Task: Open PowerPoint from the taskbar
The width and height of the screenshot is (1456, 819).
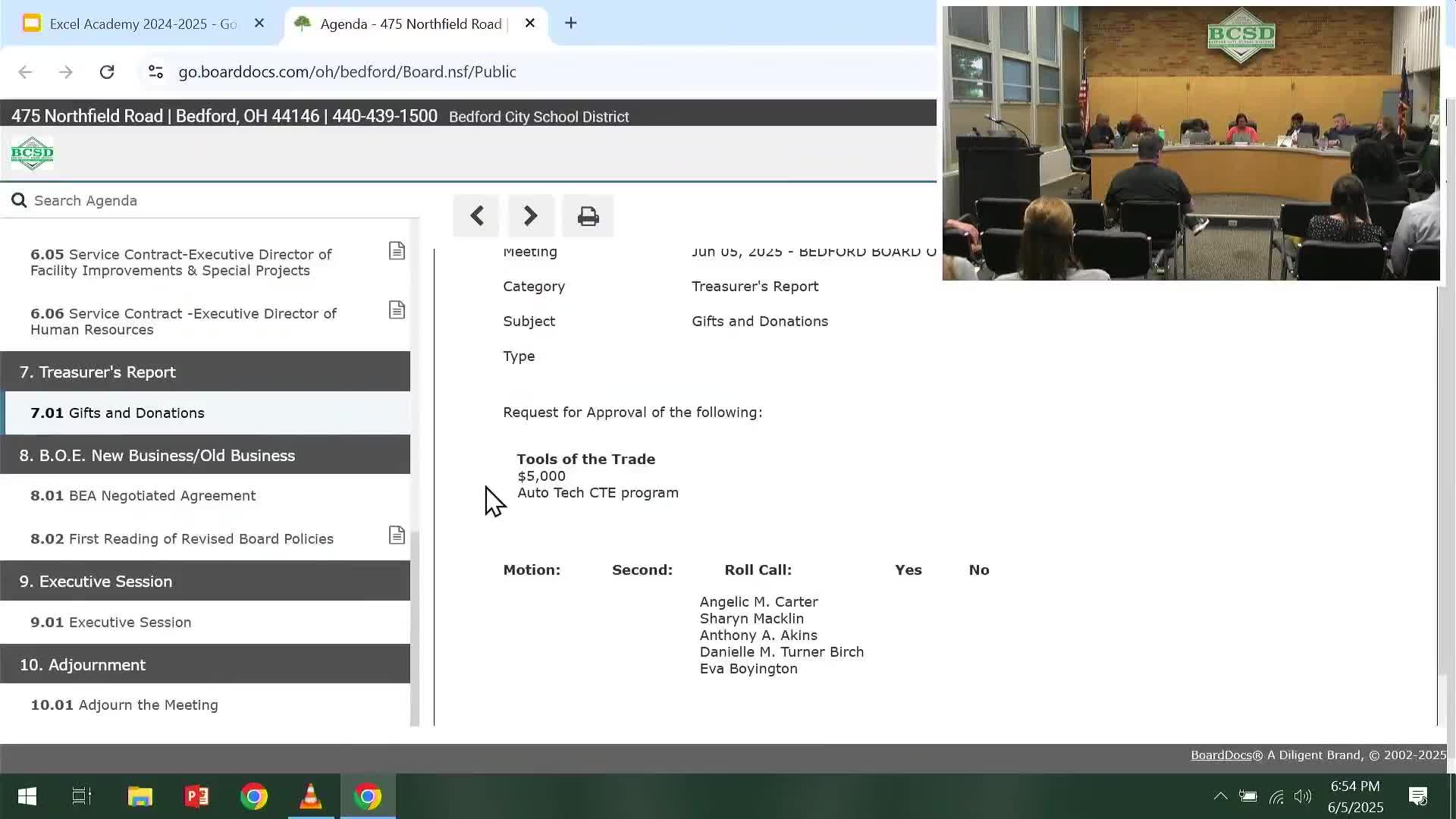Action: 197,796
